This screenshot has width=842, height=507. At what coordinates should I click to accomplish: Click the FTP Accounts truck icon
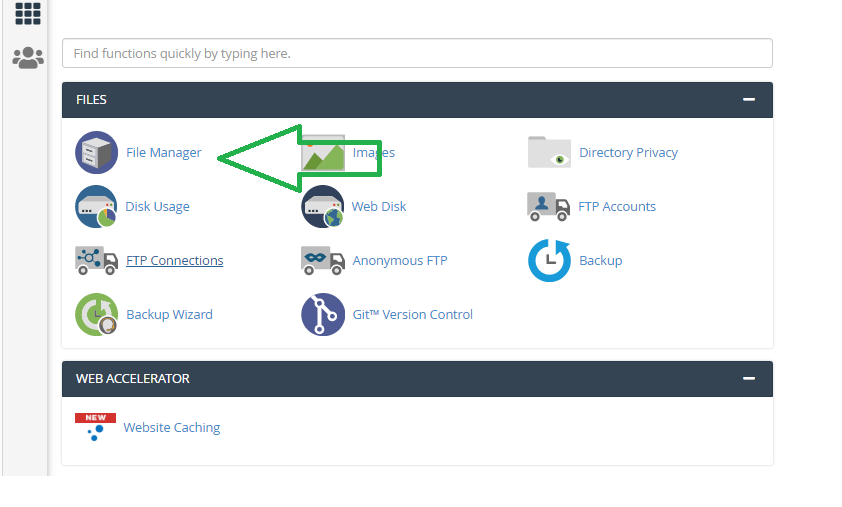[x=548, y=207]
